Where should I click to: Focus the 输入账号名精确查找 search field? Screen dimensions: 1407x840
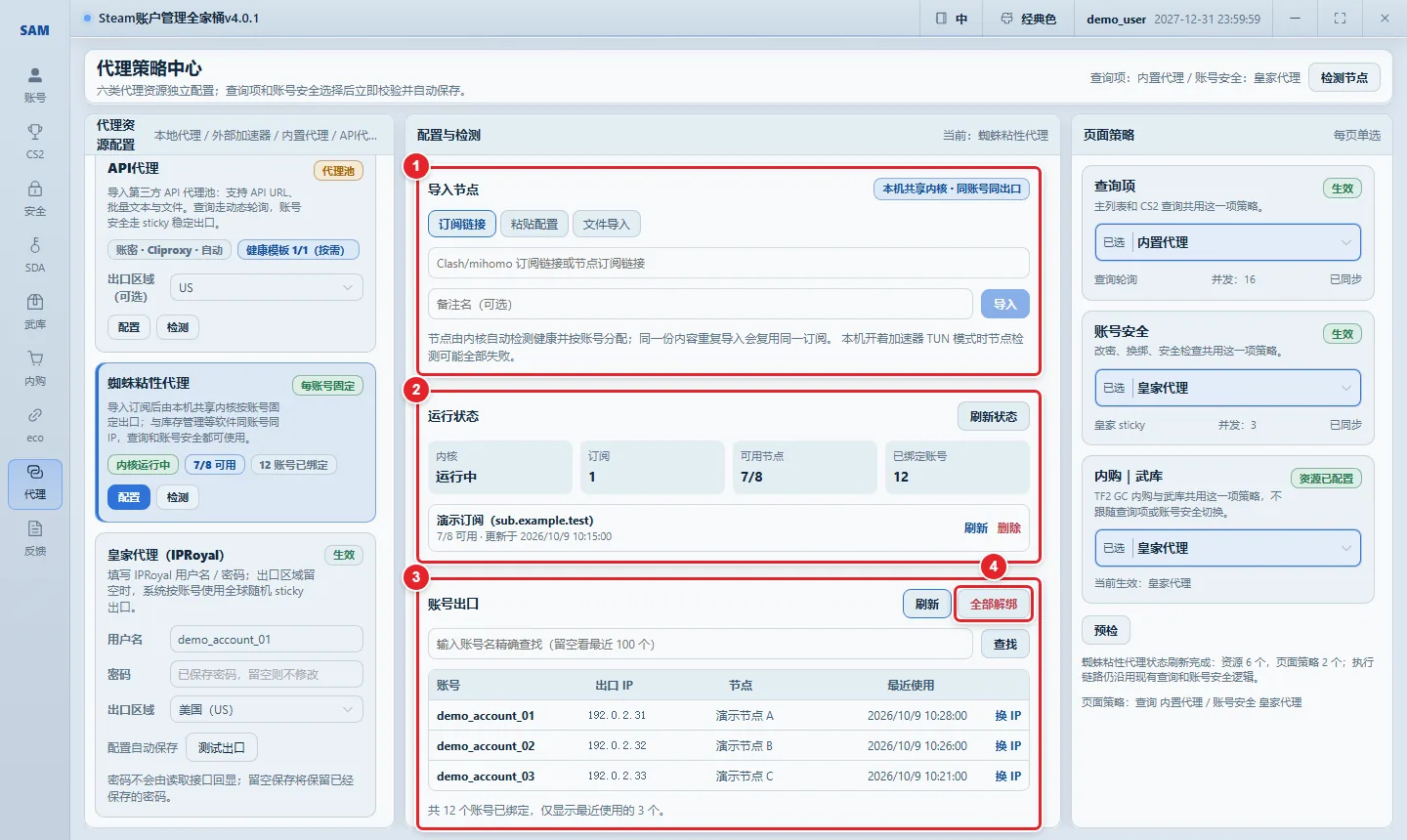click(701, 644)
